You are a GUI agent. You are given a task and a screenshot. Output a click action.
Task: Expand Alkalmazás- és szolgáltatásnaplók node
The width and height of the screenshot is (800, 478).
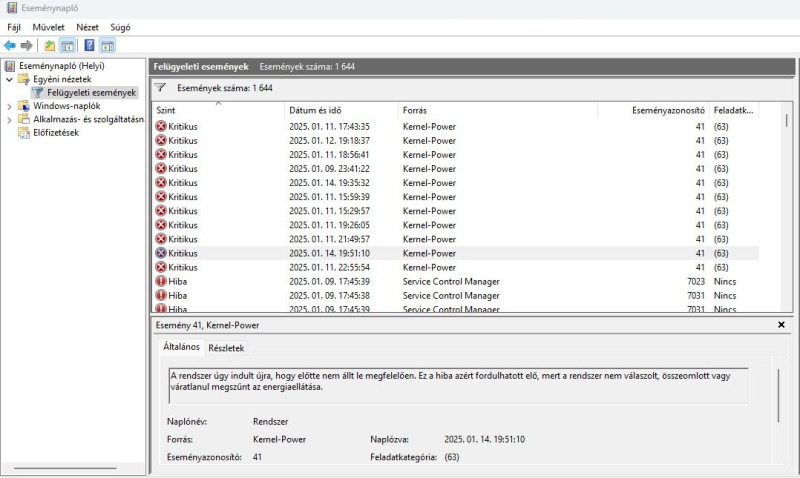(x=9, y=120)
